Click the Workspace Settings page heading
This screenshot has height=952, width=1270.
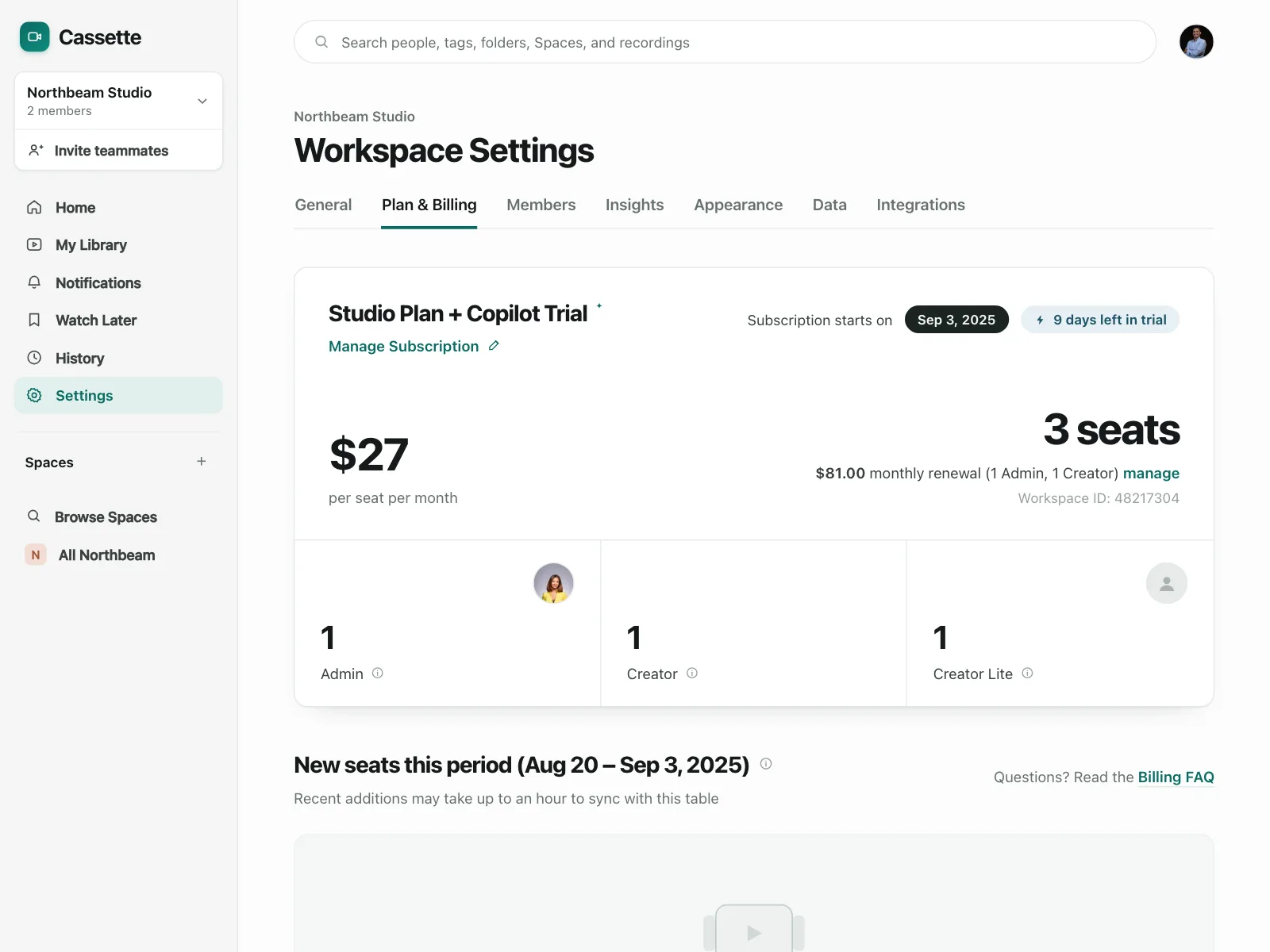pos(444,151)
